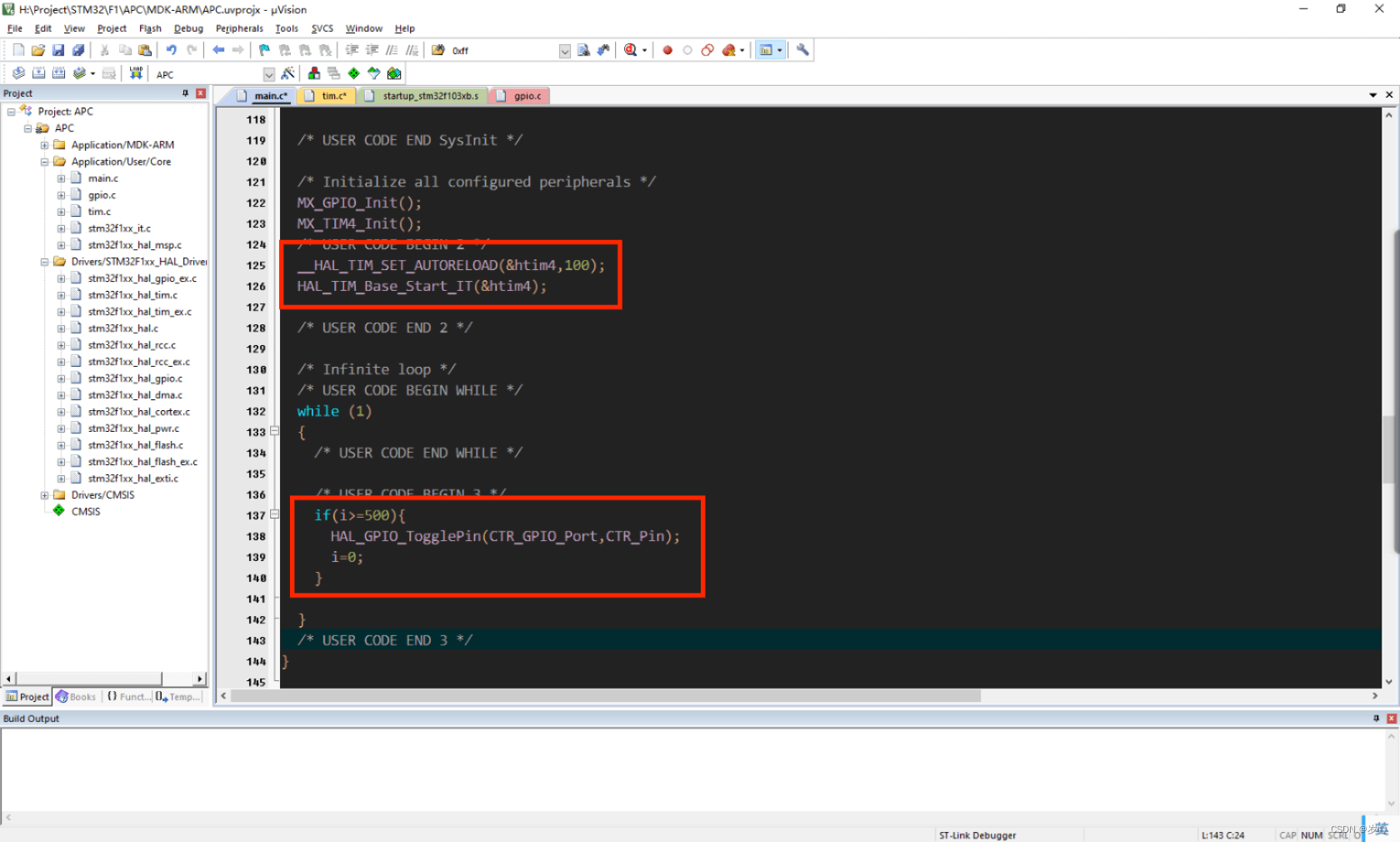Select stm32f1xx_hal_gpio.c in the project tree

tap(135, 378)
